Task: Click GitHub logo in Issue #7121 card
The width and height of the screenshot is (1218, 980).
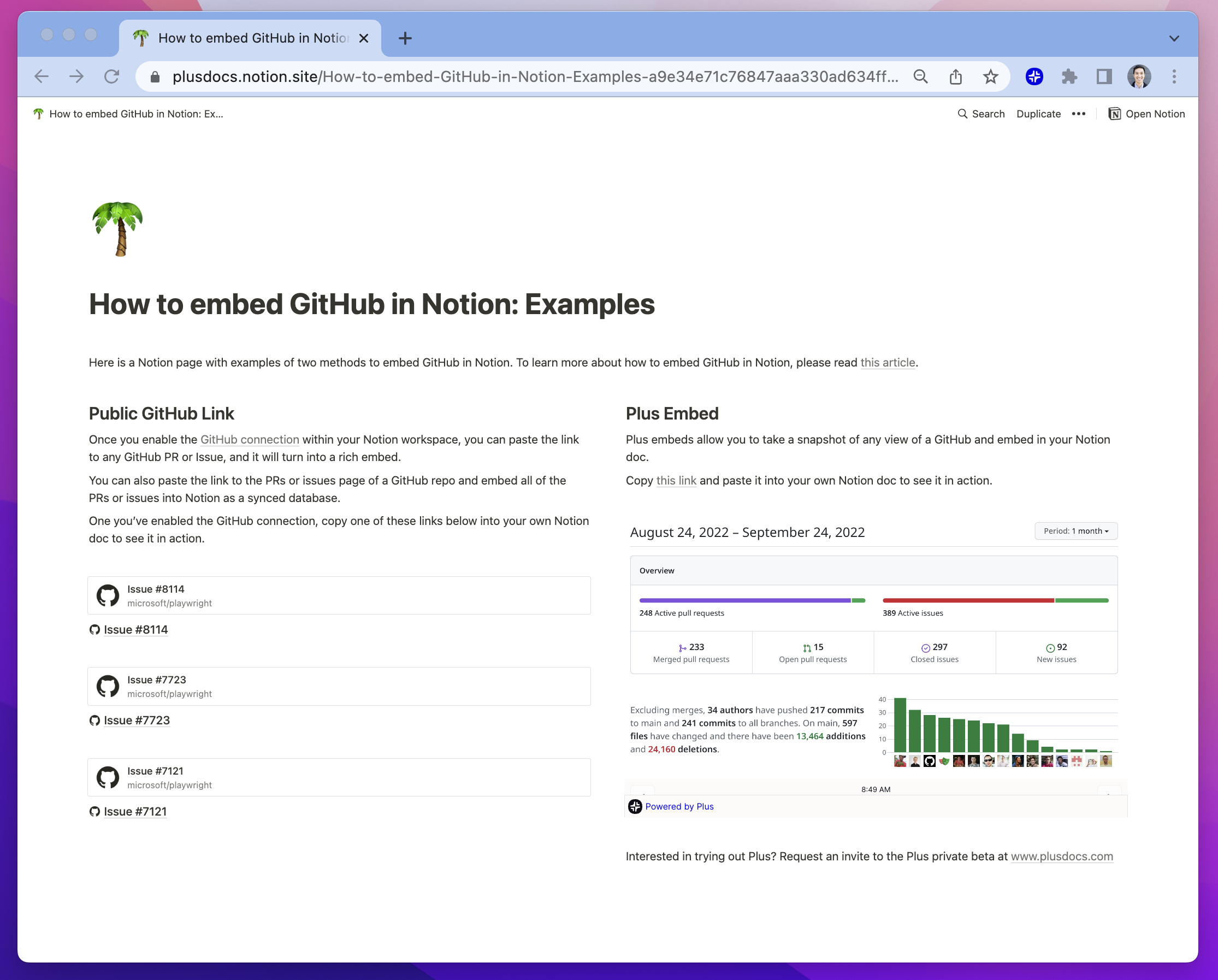Action: 108,777
